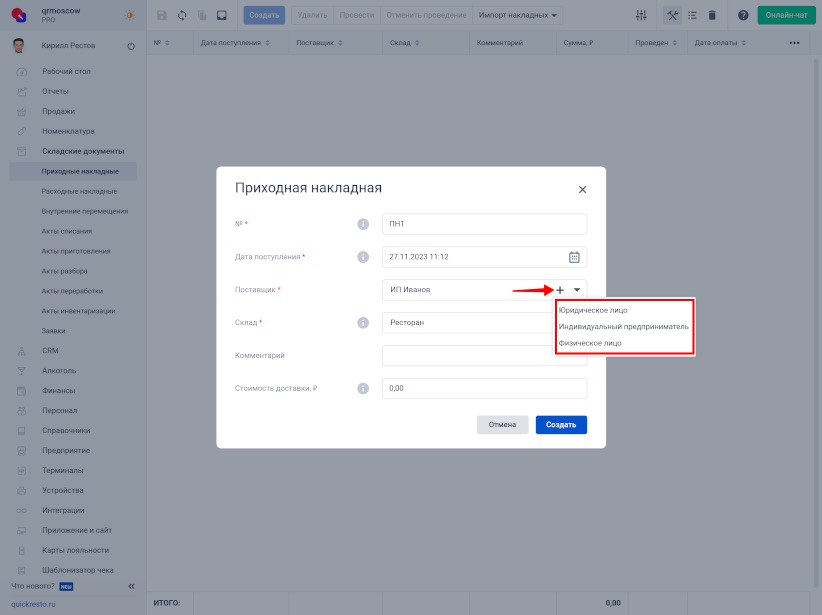
Task: Open Акты инвентаризации submenu item
Action: pos(78,311)
